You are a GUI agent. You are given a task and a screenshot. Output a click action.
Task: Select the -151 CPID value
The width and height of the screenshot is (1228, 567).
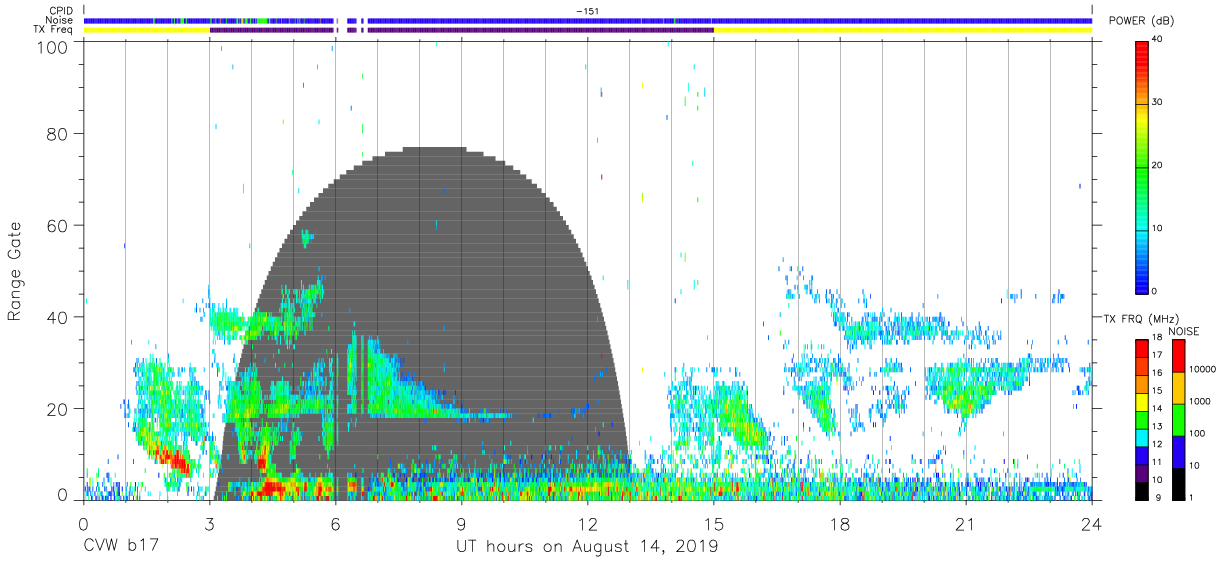588,10
